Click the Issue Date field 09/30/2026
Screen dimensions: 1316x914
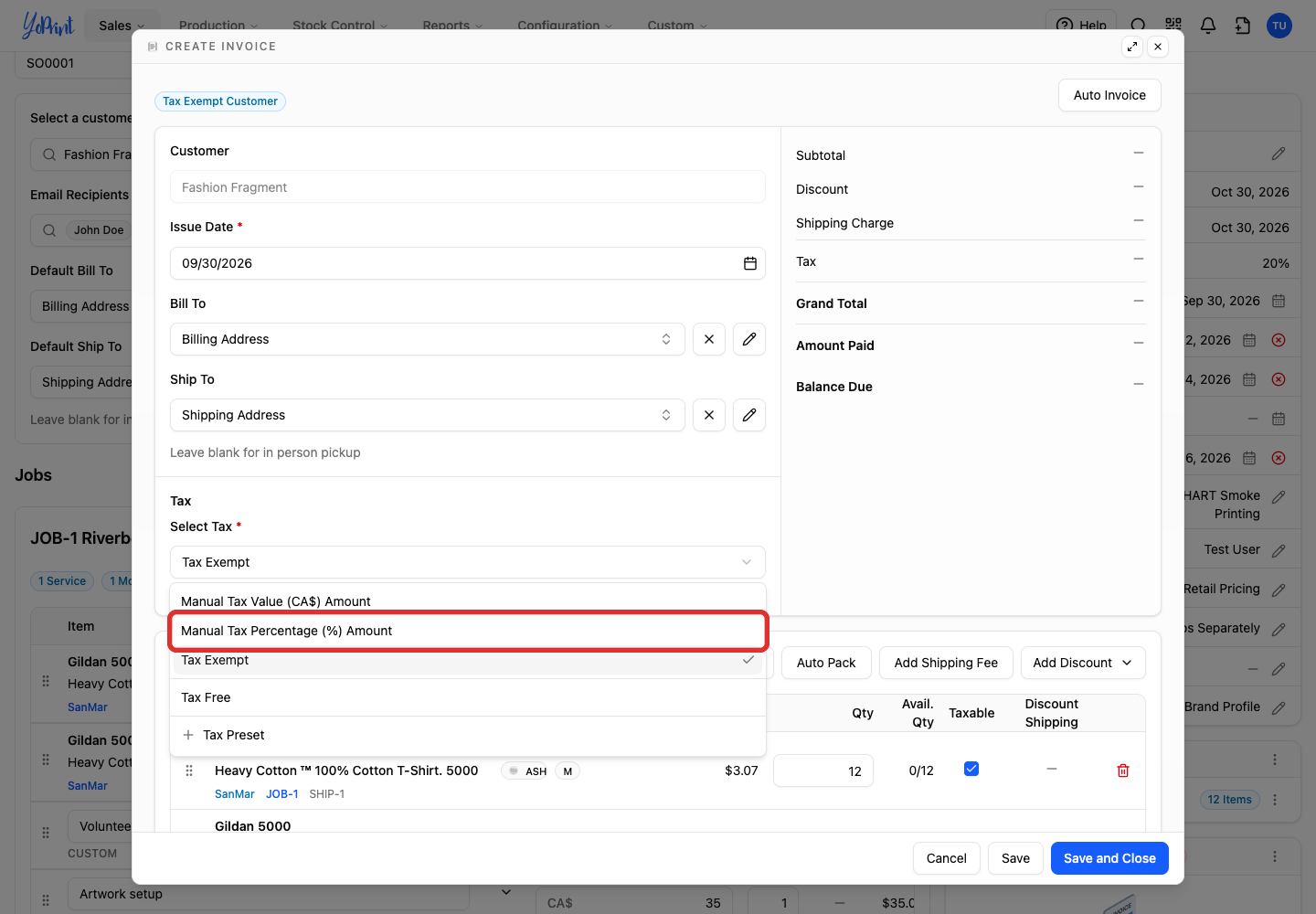[468, 263]
